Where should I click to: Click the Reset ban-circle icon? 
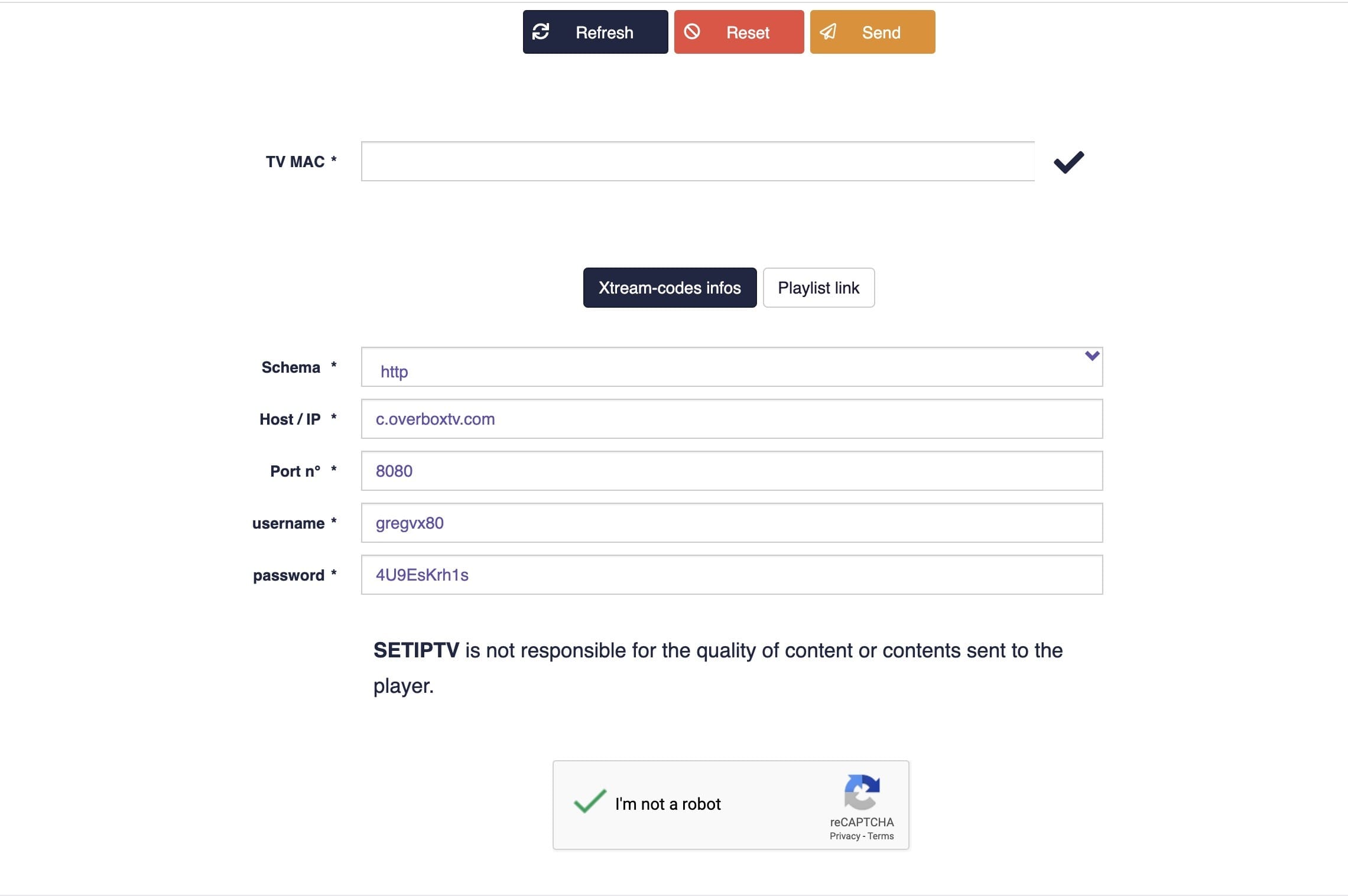(x=692, y=31)
